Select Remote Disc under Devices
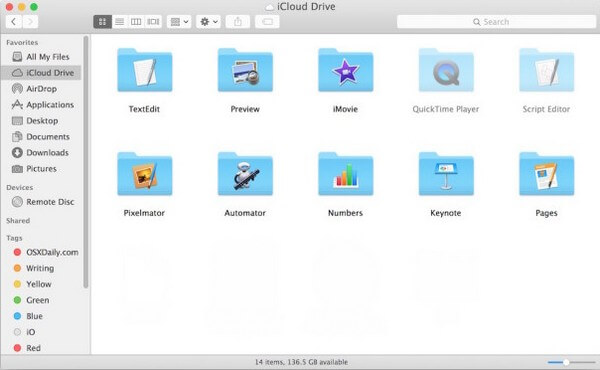The image size is (600, 370). [x=41, y=202]
